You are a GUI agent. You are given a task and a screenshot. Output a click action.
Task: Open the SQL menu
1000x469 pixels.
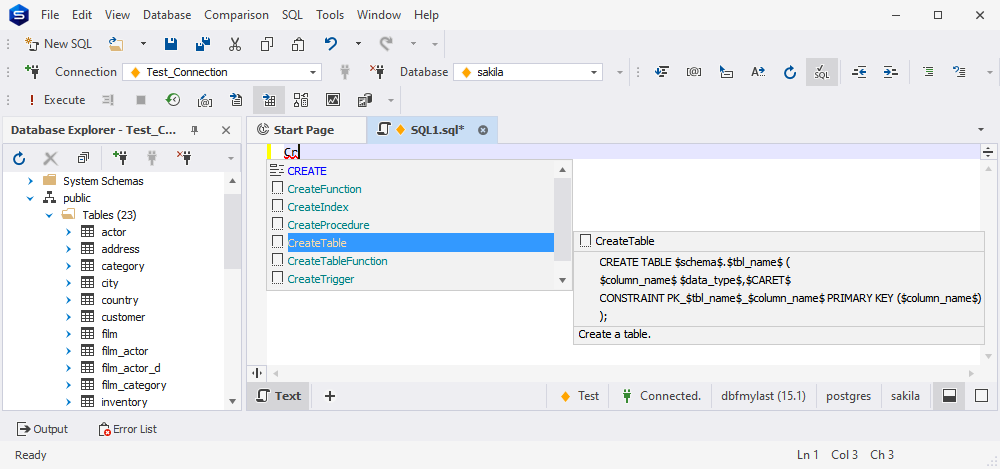coord(292,15)
